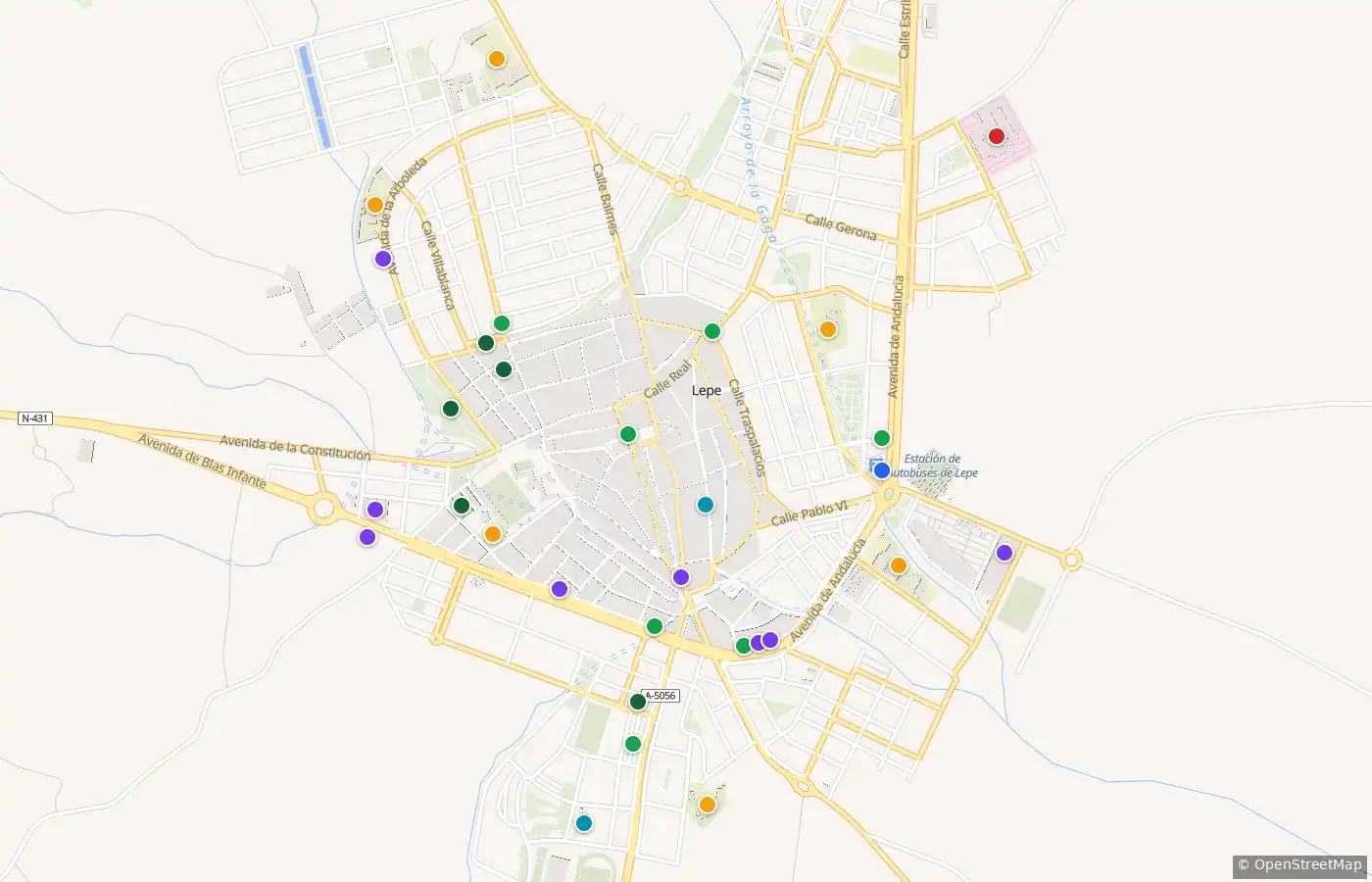This screenshot has width=1372, height=882.
Task: Click the red marker in the pink block
Action: click(997, 136)
